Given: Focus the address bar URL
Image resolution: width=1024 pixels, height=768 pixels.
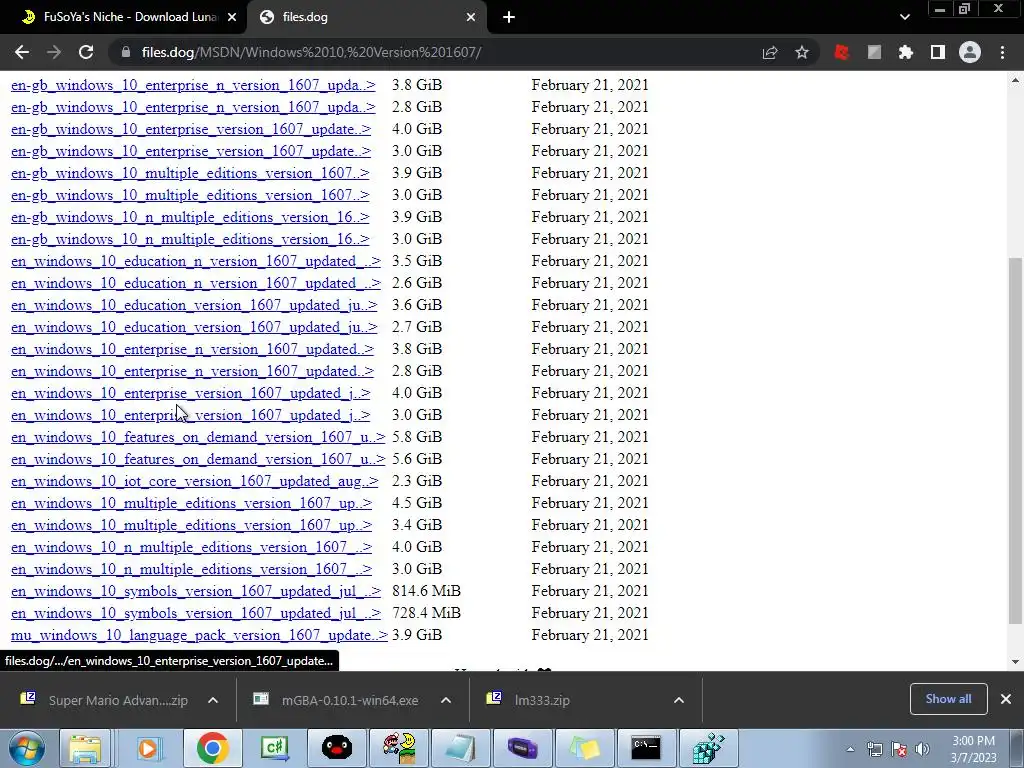Looking at the screenshot, I should [312, 52].
